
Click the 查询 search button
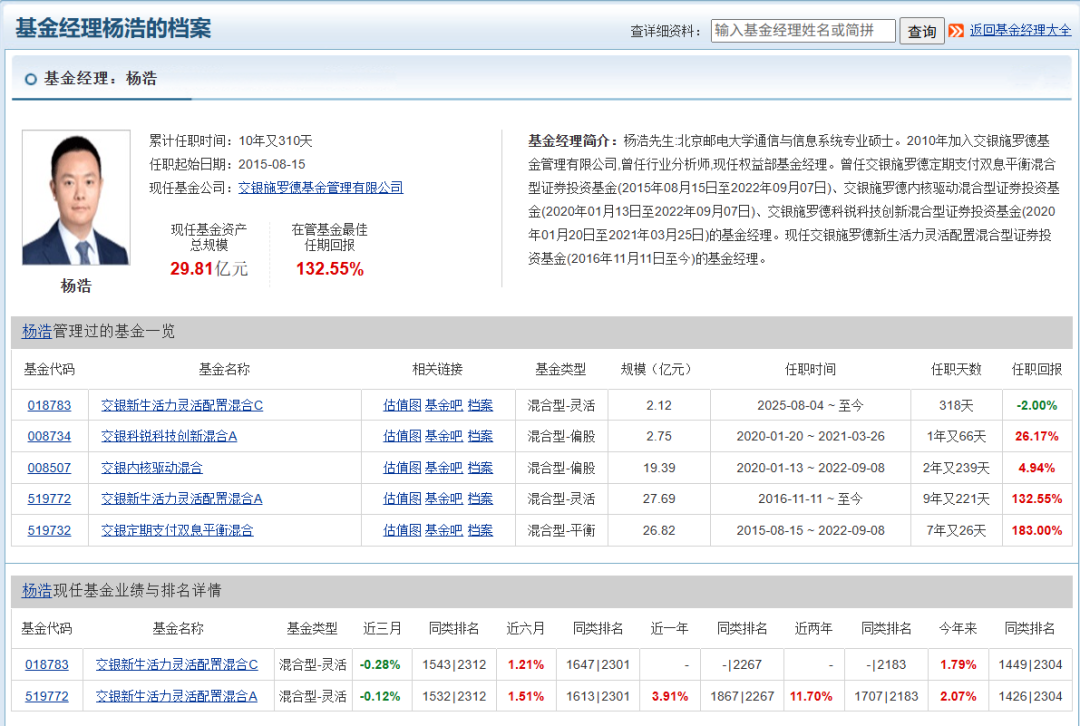click(922, 31)
